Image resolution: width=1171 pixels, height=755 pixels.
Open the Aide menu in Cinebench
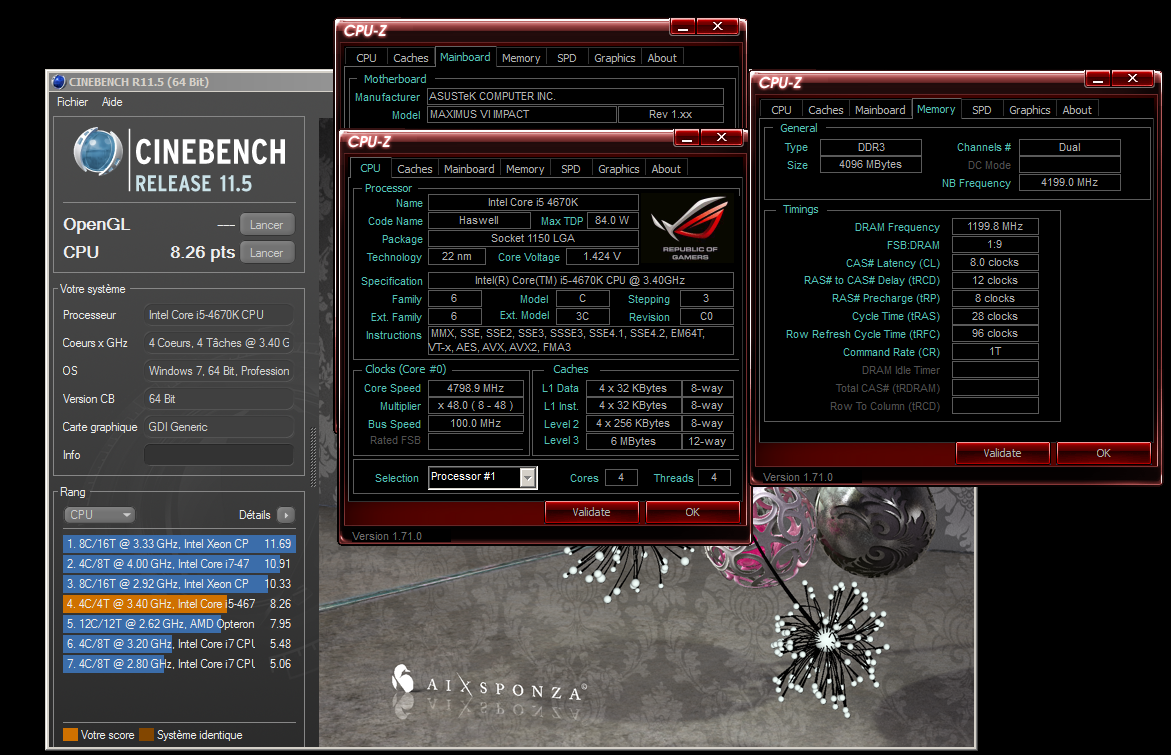coord(112,102)
